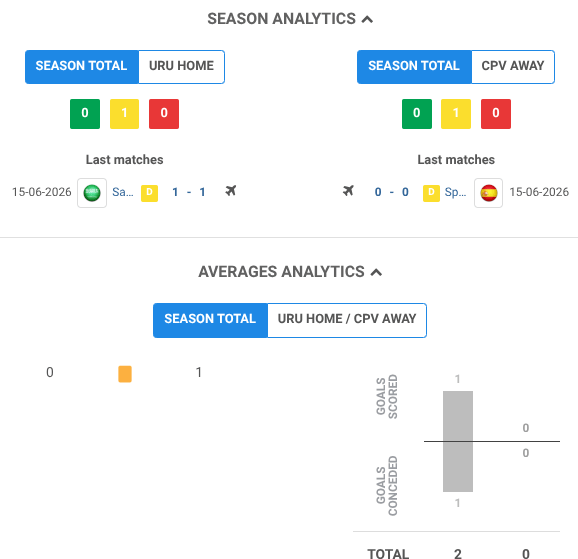Switch the left panel to URU HOME
Image resolution: width=578 pixels, height=559 pixels.
tap(181, 67)
